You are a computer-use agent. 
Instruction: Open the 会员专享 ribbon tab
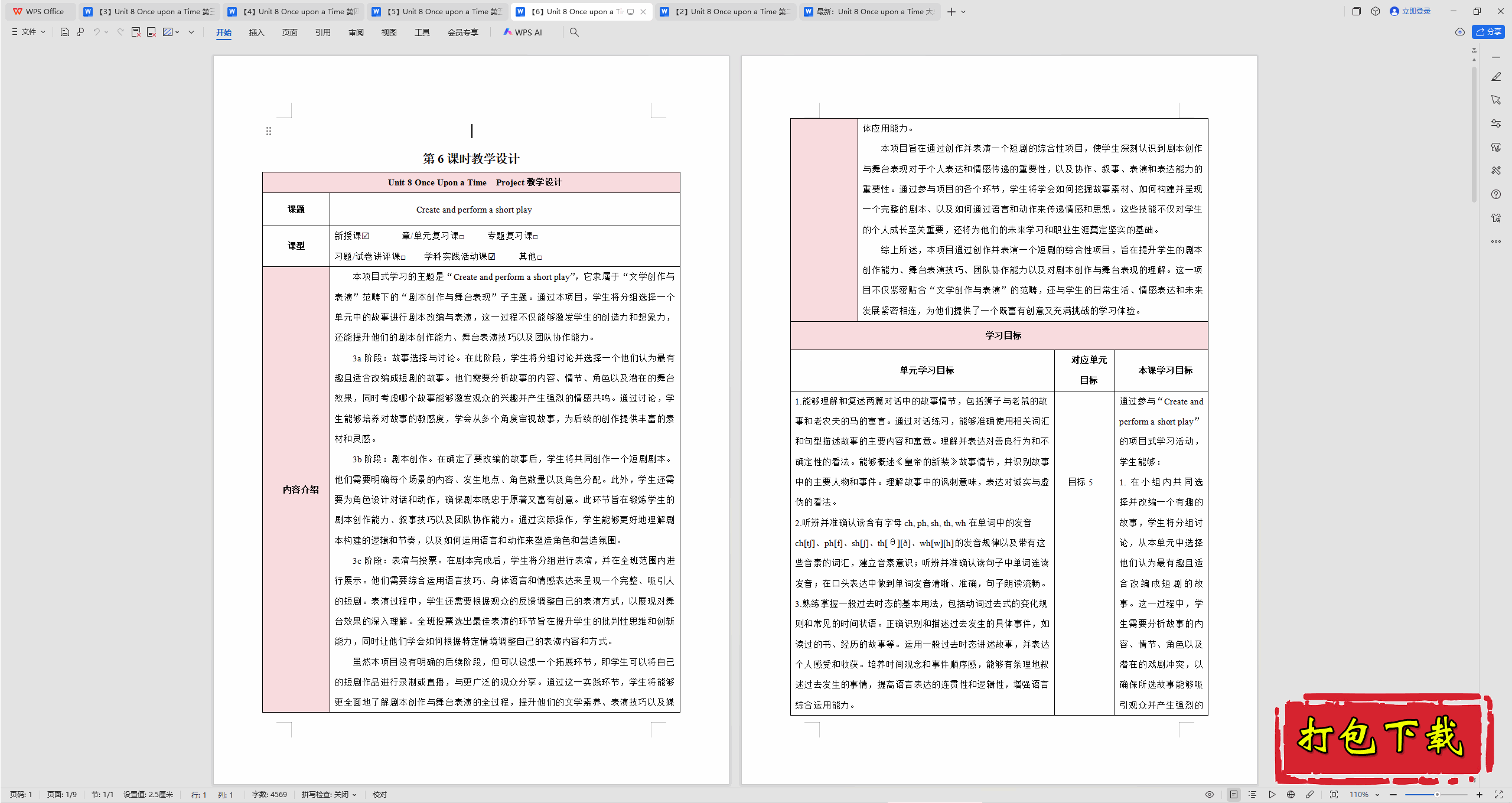[462, 32]
